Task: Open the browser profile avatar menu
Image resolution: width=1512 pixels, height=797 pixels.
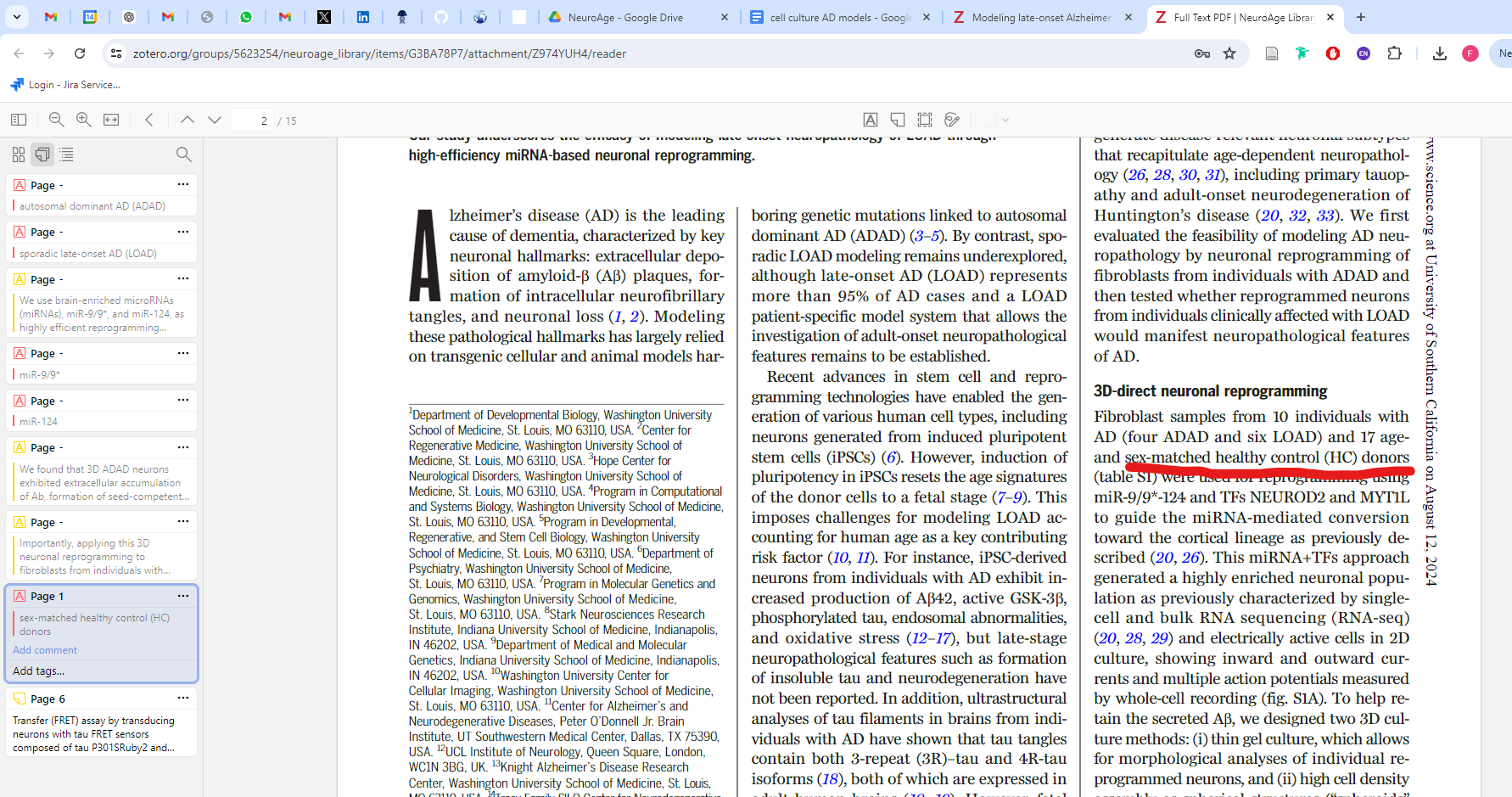Action: click(1470, 53)
